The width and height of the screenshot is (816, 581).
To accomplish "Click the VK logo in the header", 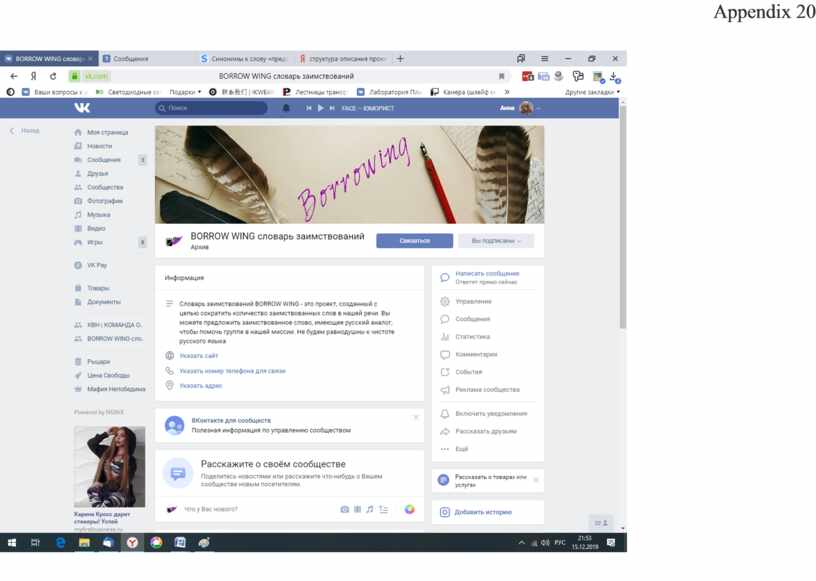I will click(82, 108).
